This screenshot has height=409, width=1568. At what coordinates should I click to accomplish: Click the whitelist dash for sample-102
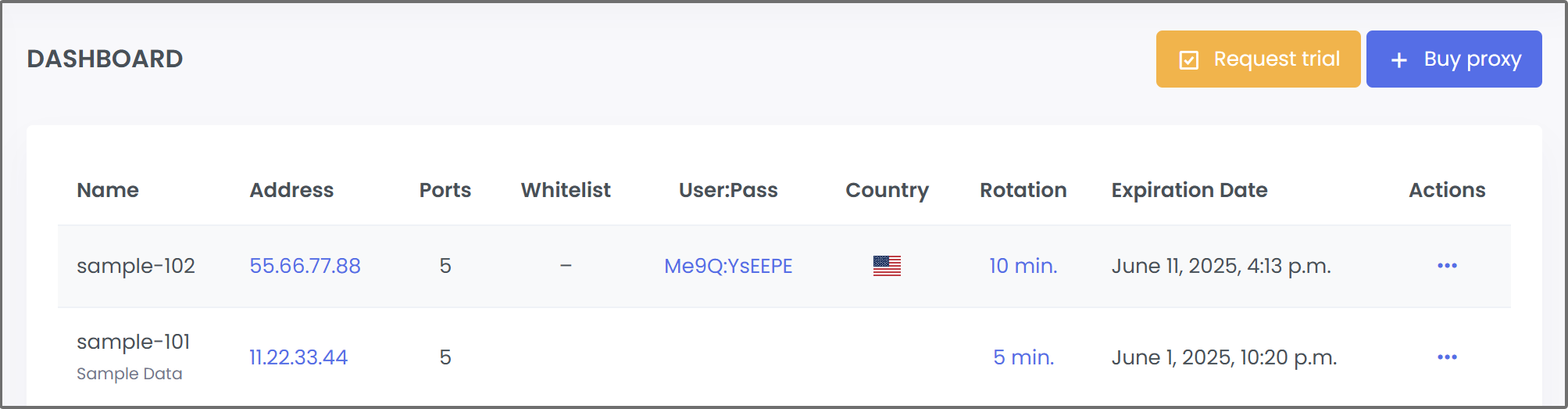(566, 266)
